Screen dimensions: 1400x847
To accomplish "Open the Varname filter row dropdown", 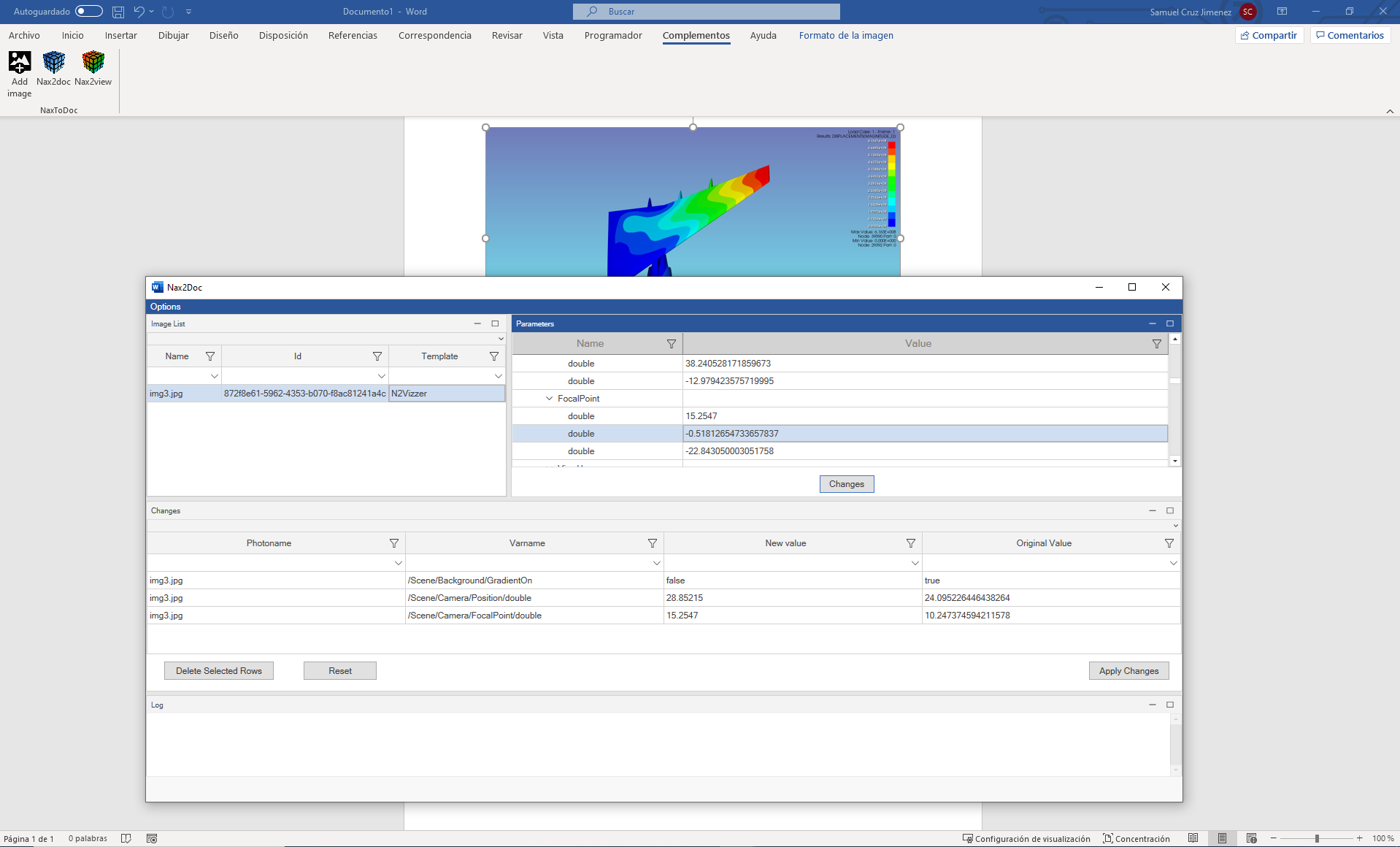I will click(x=657, y=563).
